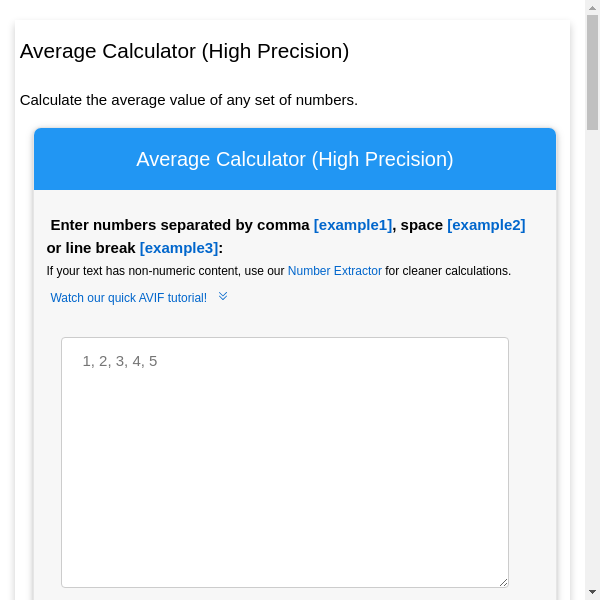
Task: Click the 'for cleaner calculations' text
Action: tap(448, 271)
